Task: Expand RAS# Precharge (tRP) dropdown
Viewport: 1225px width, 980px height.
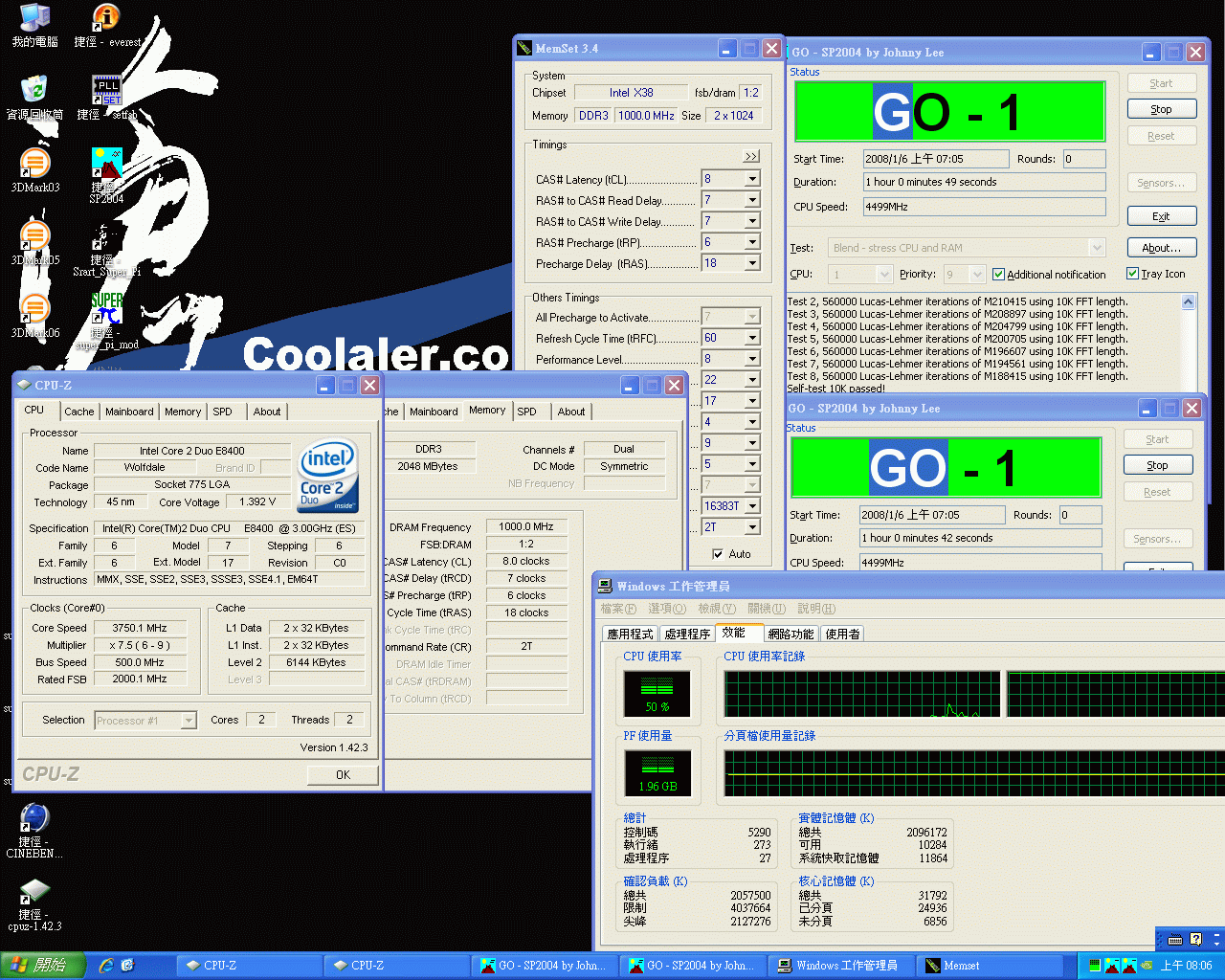Action: click(752, 242)
